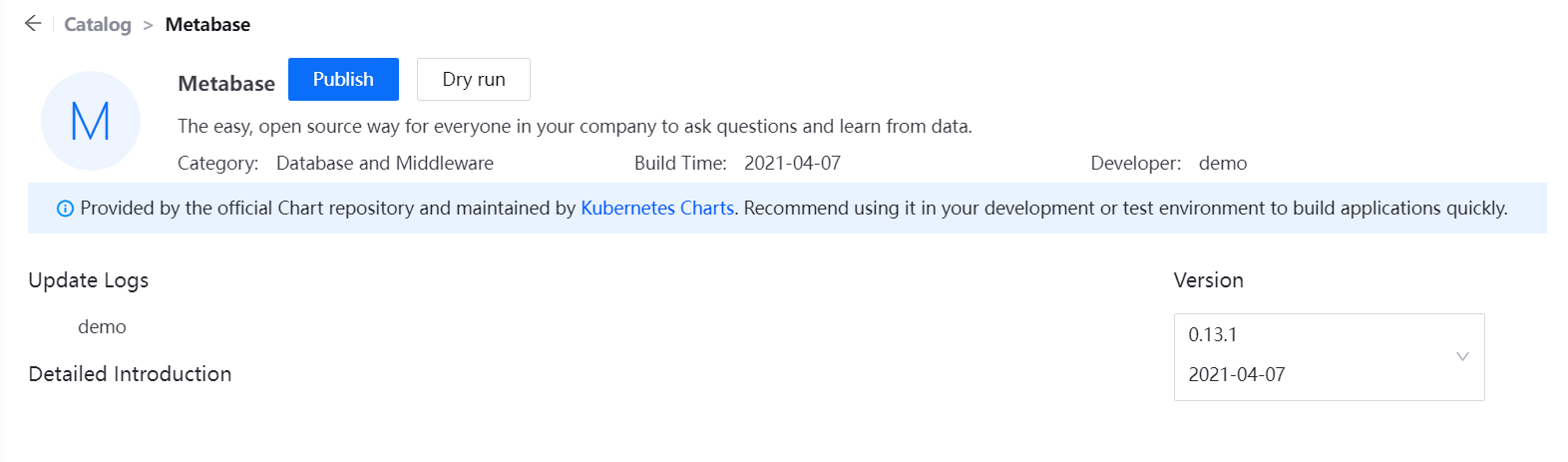Click the Metabase breadcrumb item
This screenshot has width=1568, height=462.
207,25
